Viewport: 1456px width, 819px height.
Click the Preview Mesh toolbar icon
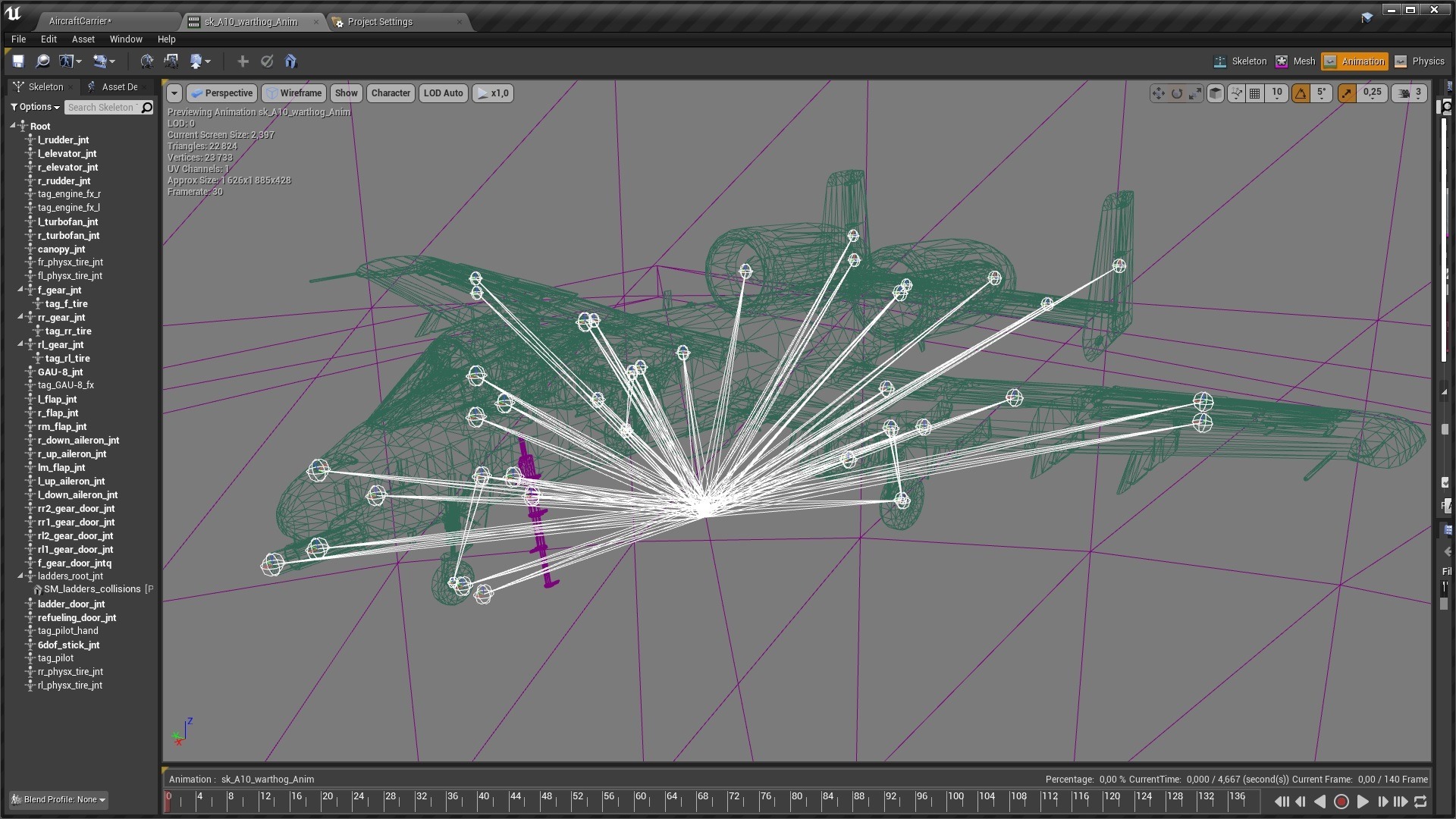[x=67, y=61]
